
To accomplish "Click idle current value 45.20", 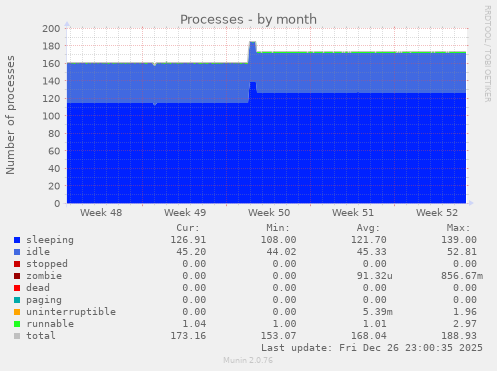I will tap(191, 252).
